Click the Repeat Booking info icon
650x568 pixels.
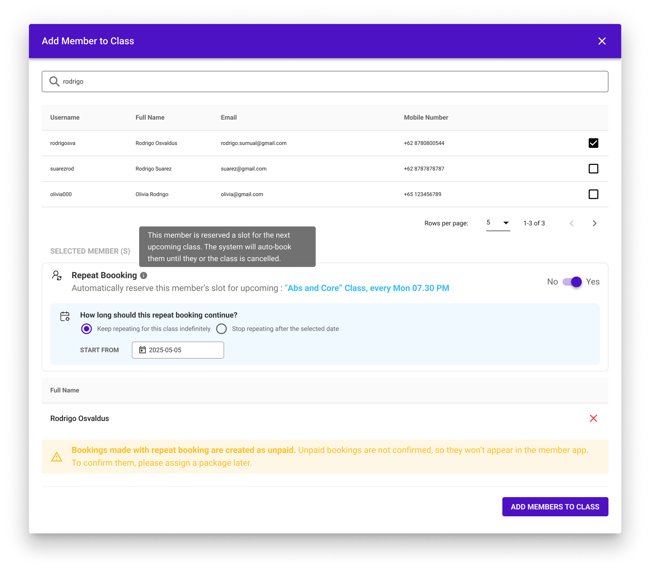point(143,275)
